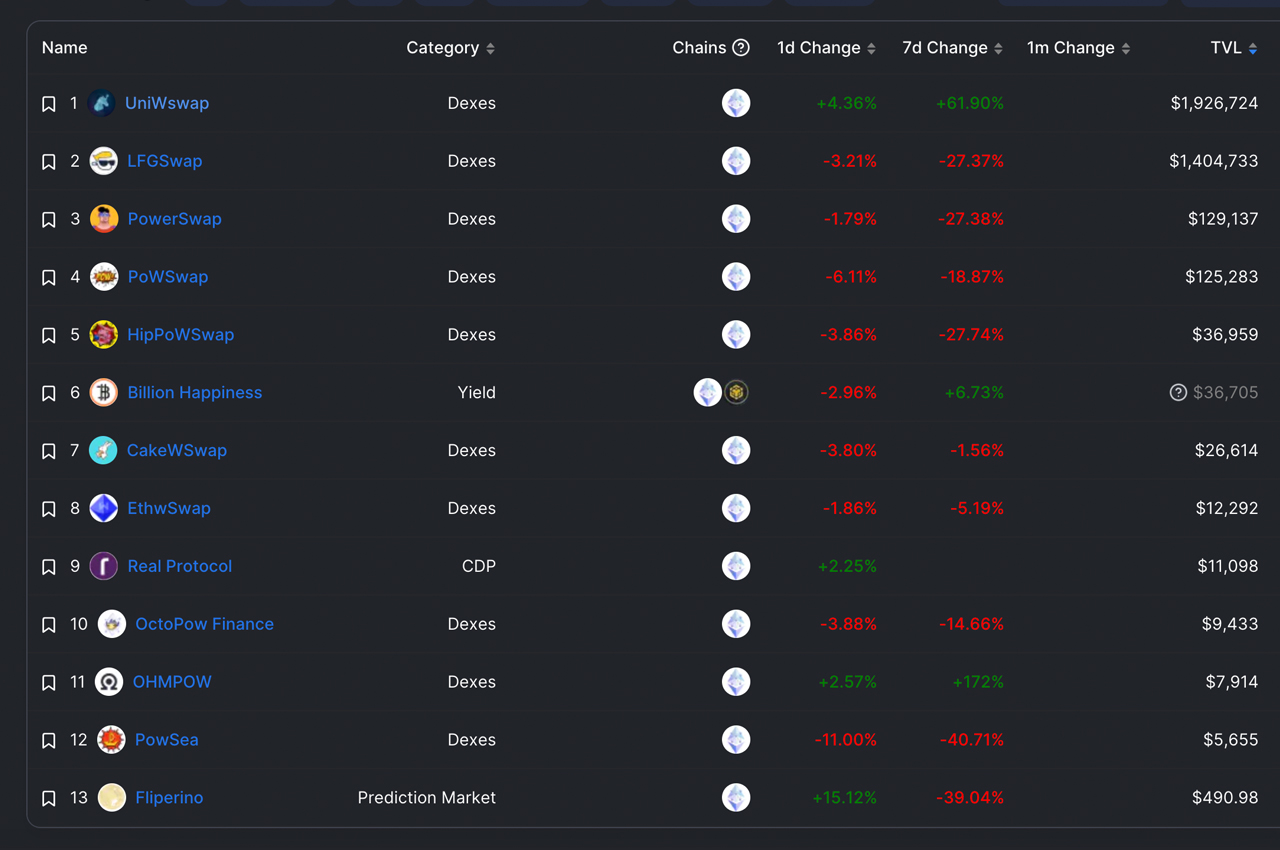Viewport: 1280px width, 850px height.
Task: Click the Fliperino protocol logo
Action: (111, 797)
